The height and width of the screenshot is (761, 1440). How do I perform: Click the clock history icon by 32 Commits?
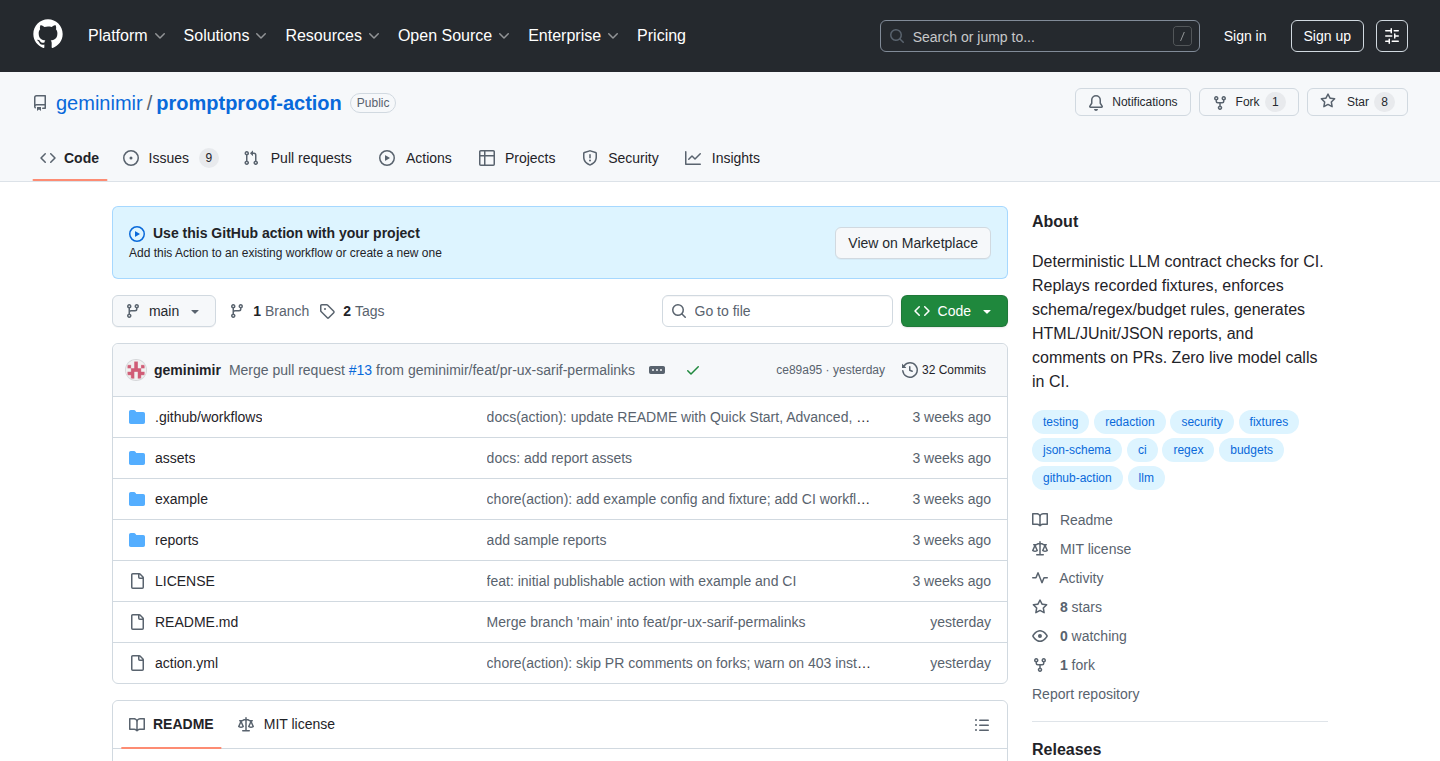[909, 370]
